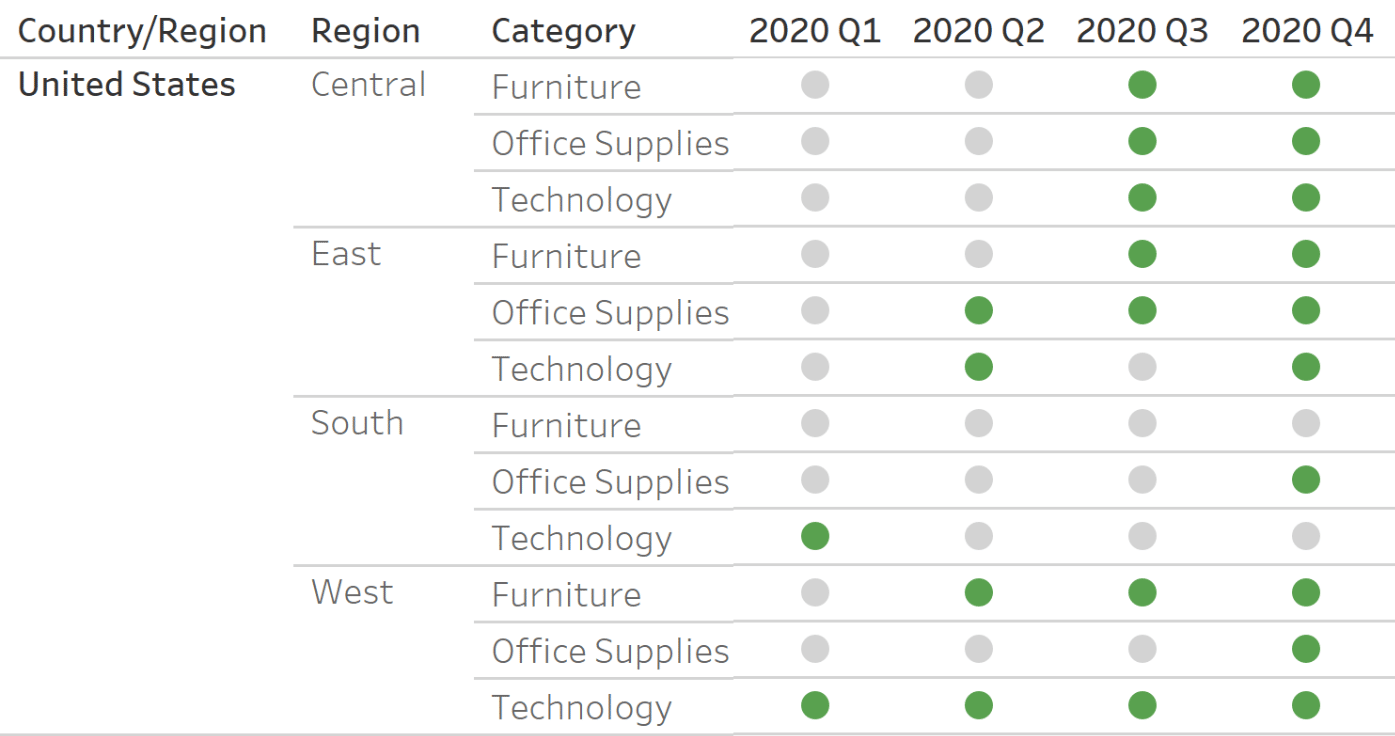The height and width of the screenshot is (736, 1395).
Task: Click green dot West Furniture 2020 Q2
Action: (x=979, y=594)
